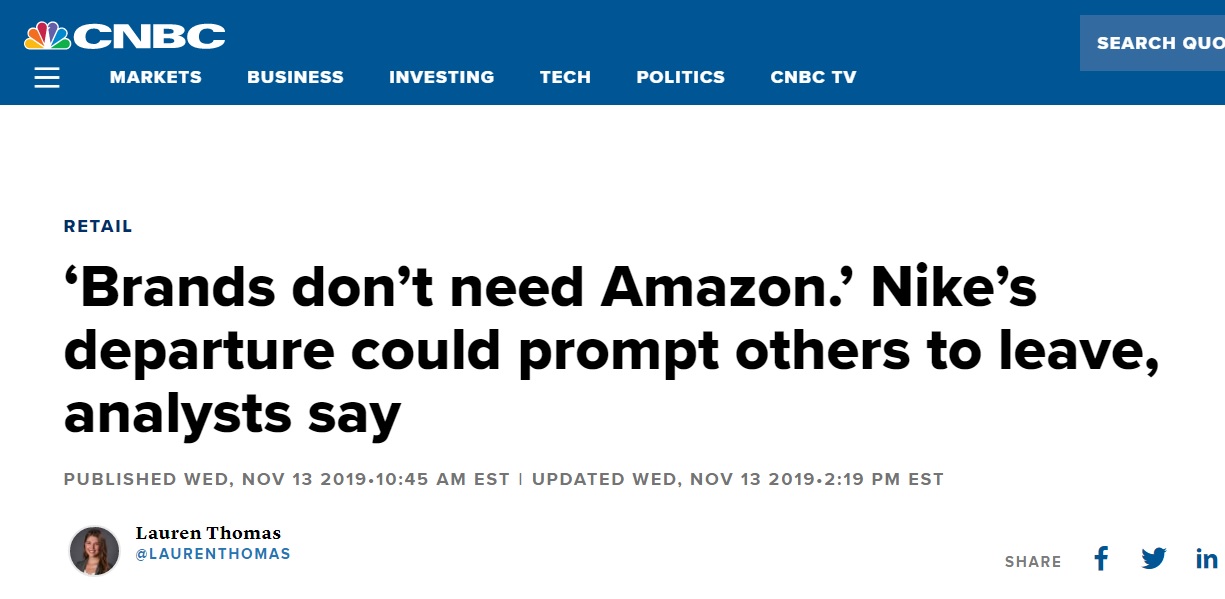Click Lauren Thomas's profile photo

coord(95,551)
